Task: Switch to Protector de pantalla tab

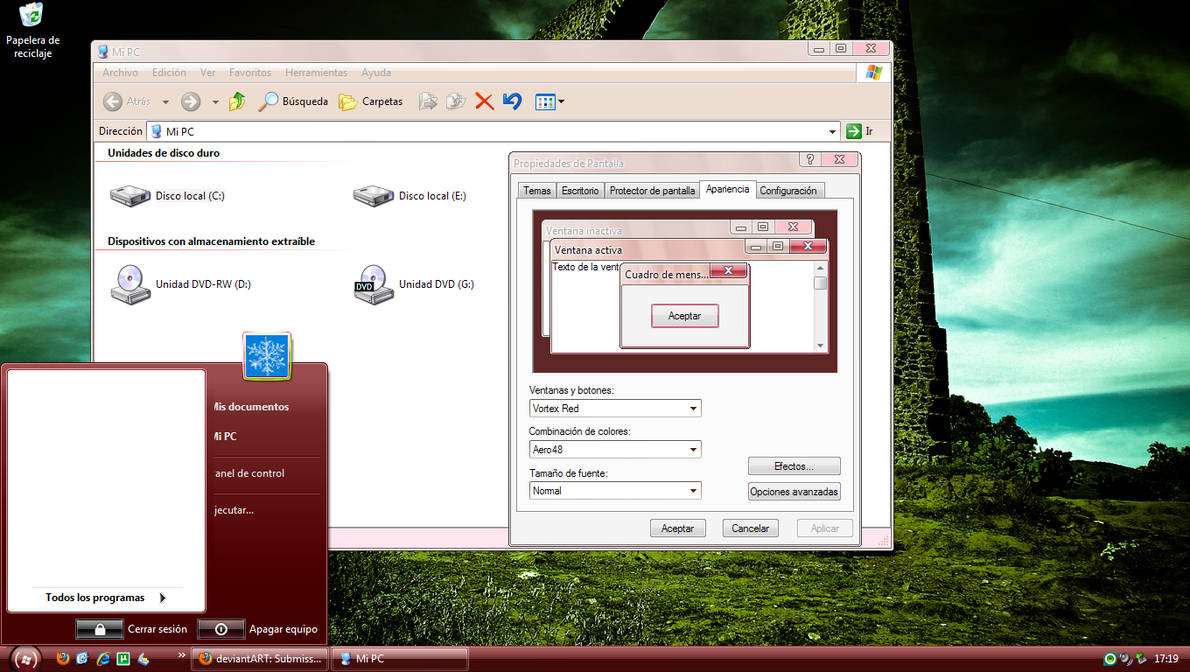Action: point(652,191)
